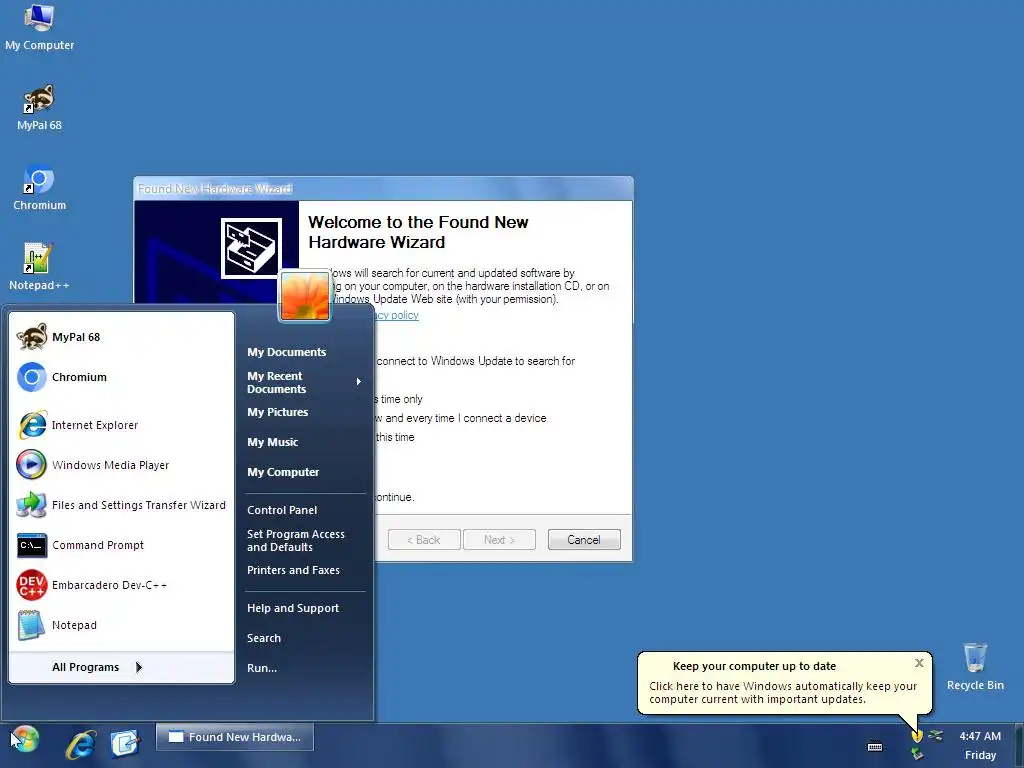This screenshot has width=1024, height=768.
Task: Open My Music from Start menu
Action: [272, 442]
